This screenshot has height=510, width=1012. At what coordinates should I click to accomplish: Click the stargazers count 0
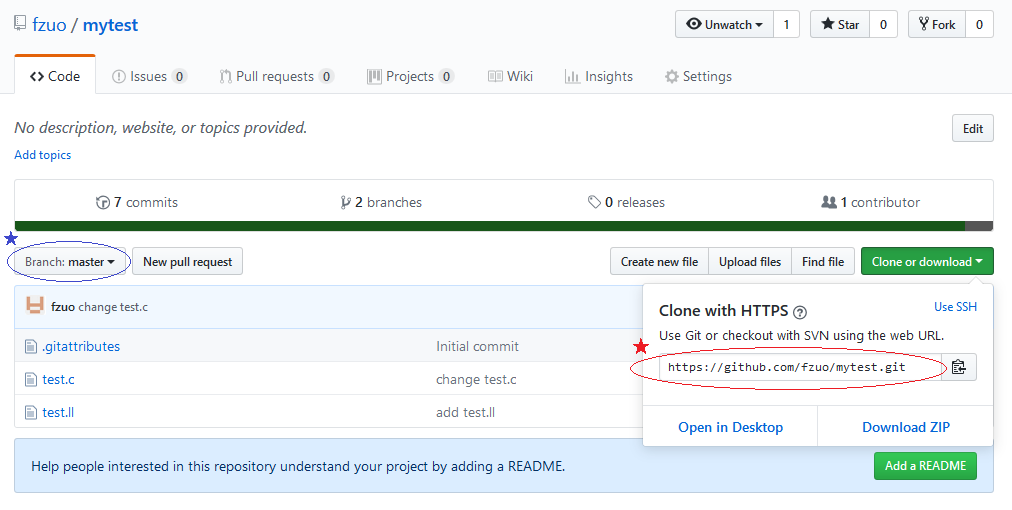point(883,25)
